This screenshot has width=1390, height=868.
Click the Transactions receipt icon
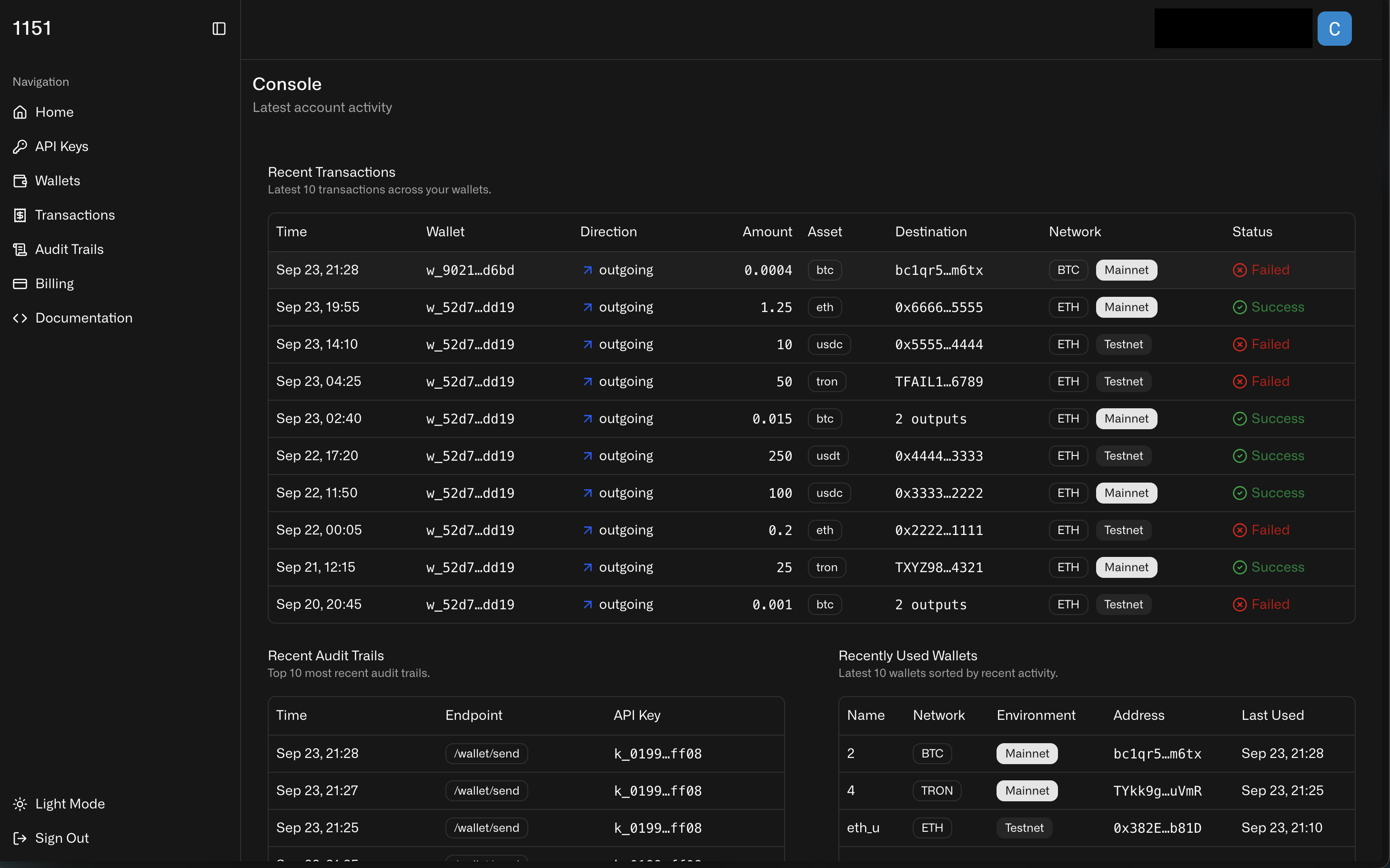(x=20, y=215)
